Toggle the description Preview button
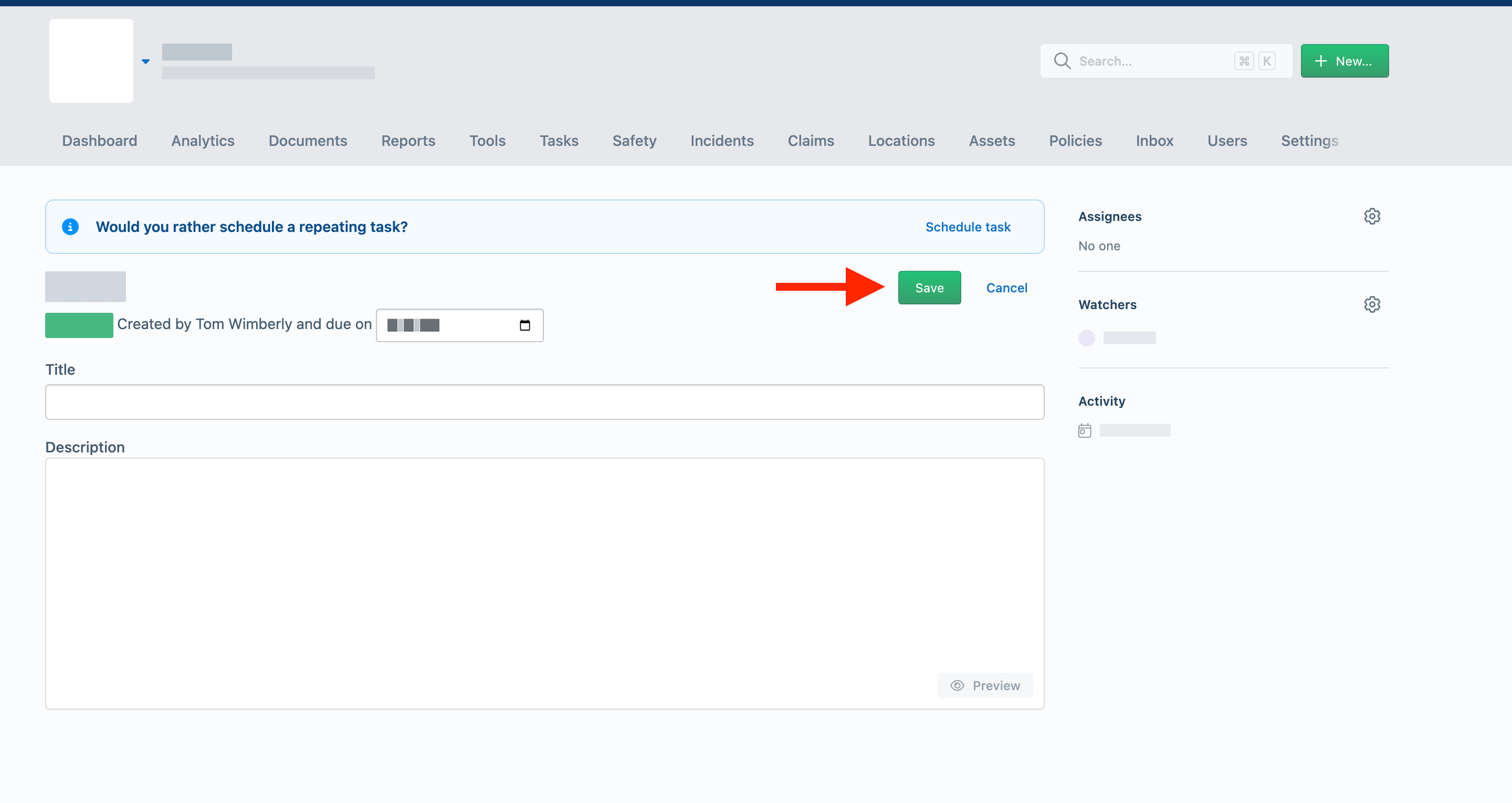1512x803 pixels. point(985,685)
